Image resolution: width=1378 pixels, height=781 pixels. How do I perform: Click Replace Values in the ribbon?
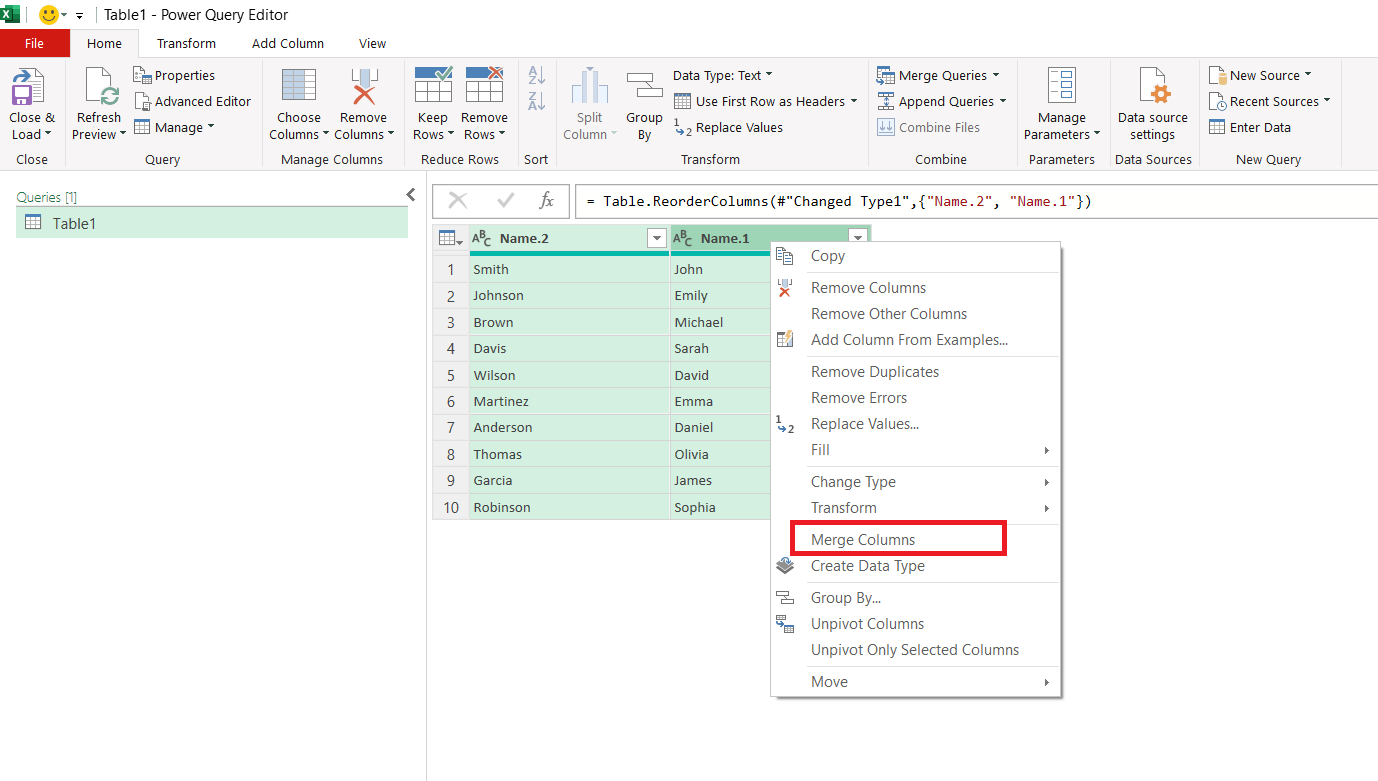729,127
